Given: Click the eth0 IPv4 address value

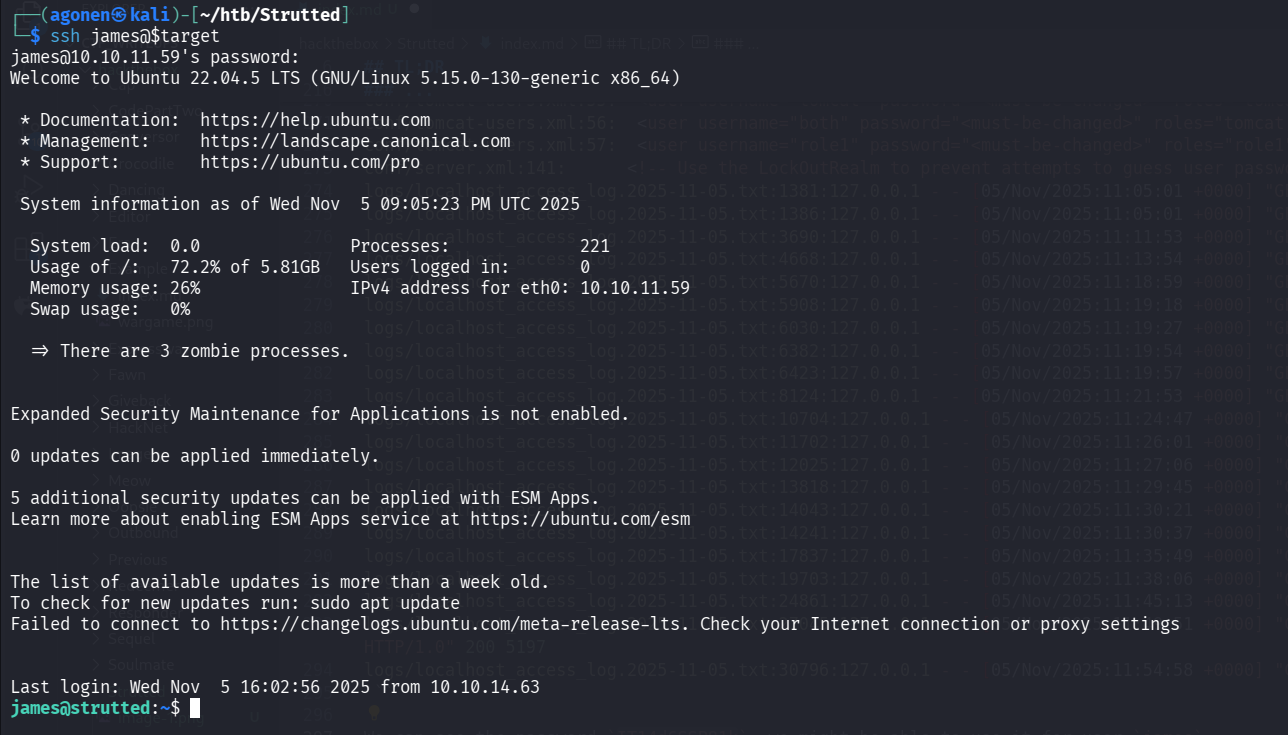Looking at the screenshot, I should click(x=635, y=288).
